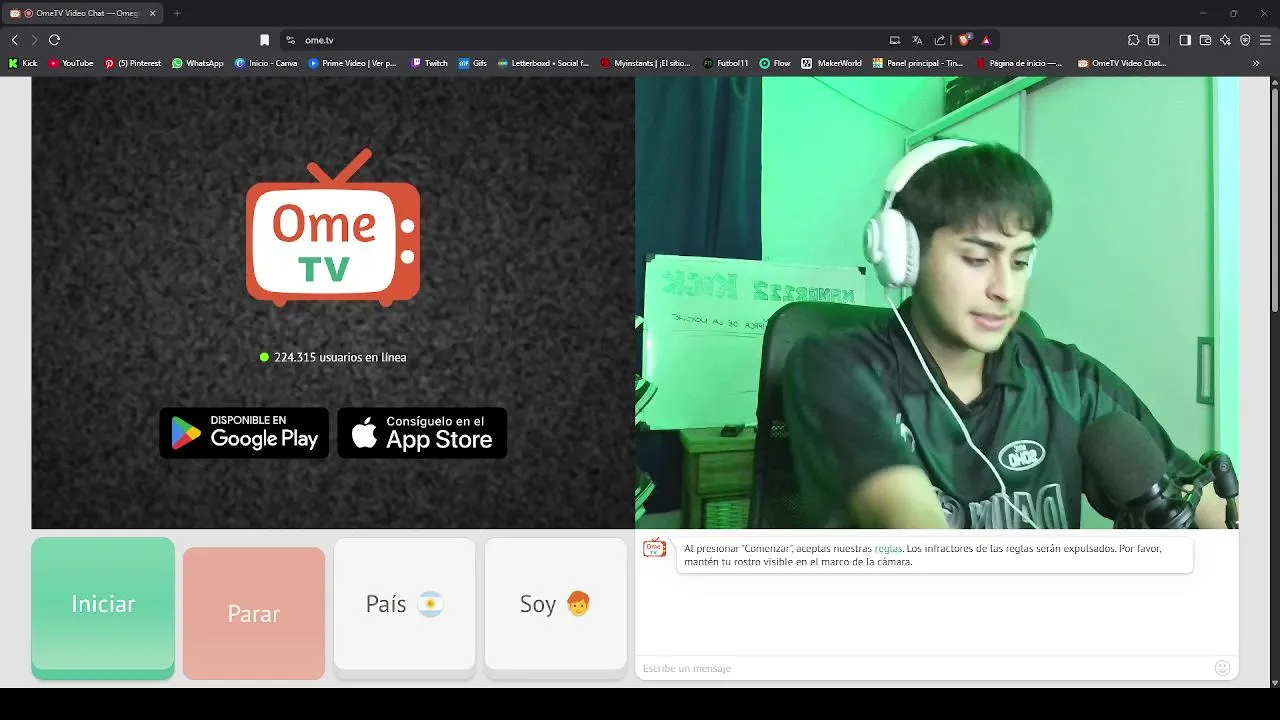This screenshot has width=1280, height=720.
Task: Open the Myinstants bookmark
Action: pos(646,63)
